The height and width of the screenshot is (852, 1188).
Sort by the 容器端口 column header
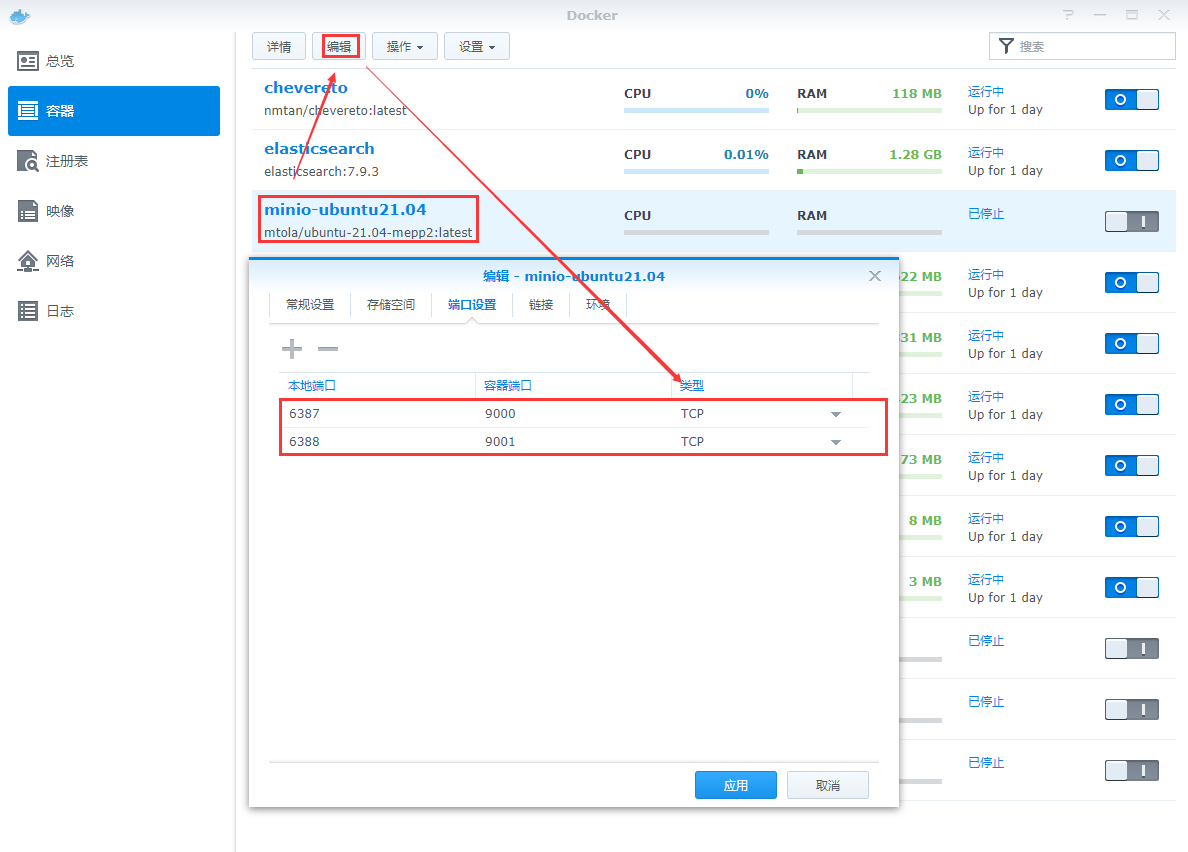574,385
